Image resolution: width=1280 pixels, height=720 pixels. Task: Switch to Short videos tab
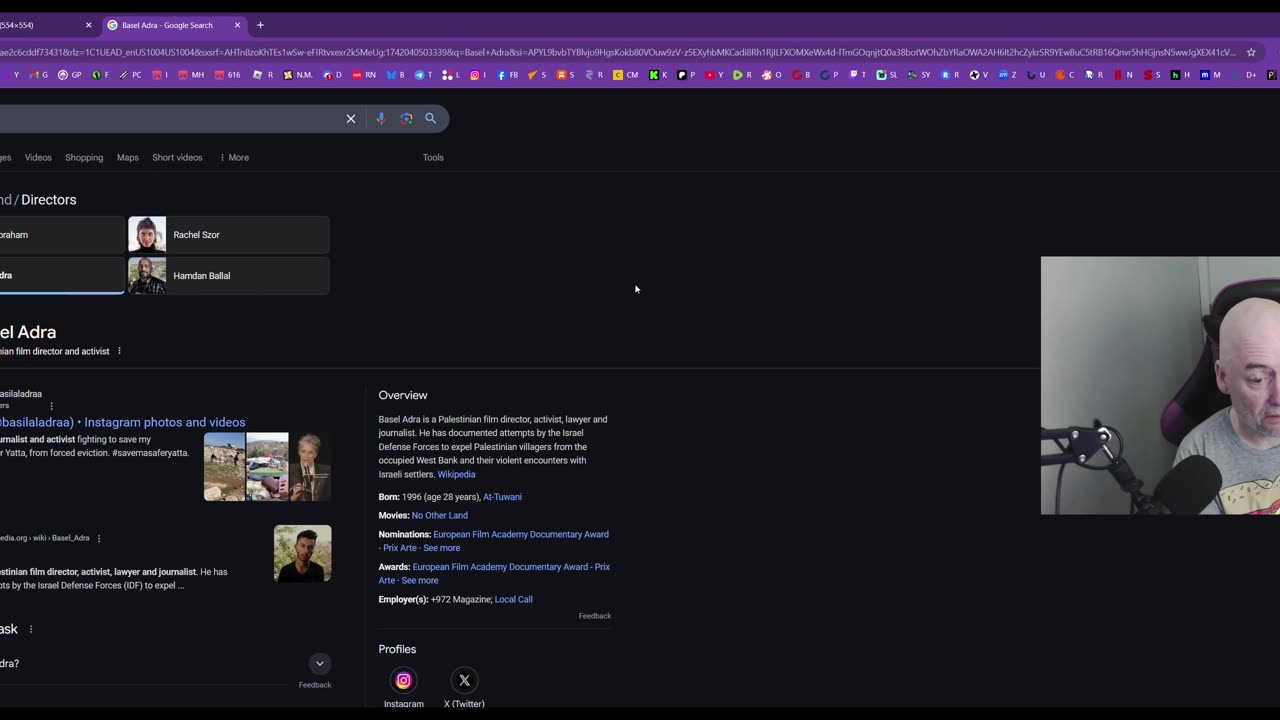[177, 157]
